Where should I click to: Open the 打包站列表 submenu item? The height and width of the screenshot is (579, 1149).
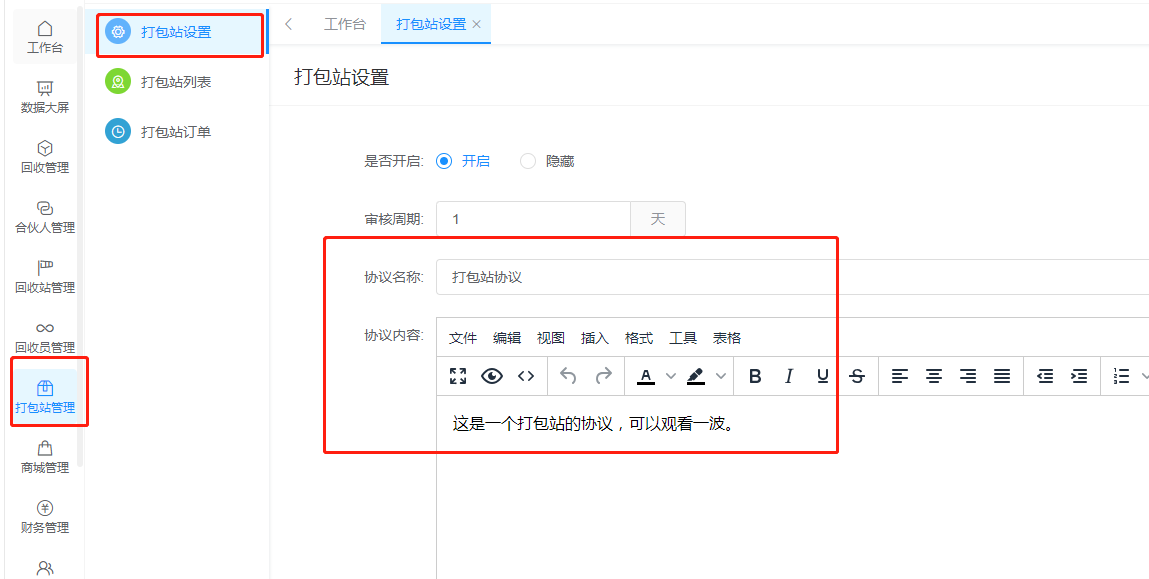point(176,81)
